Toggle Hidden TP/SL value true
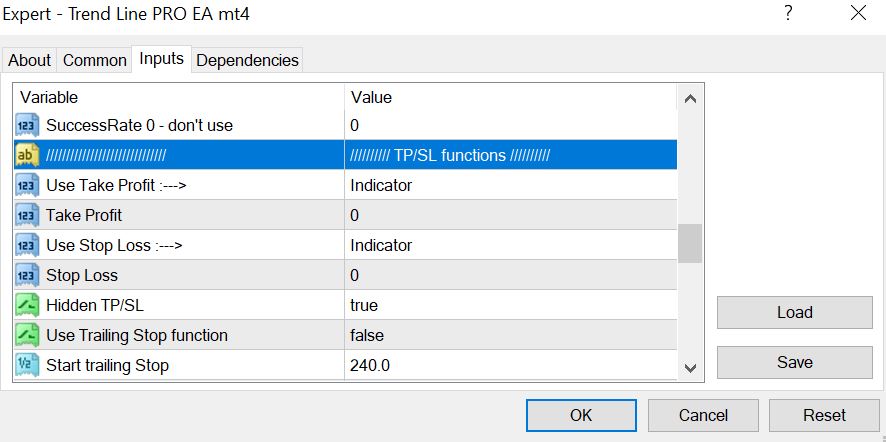886x442 pixels. pyautogui.click(x=511, y=305)
